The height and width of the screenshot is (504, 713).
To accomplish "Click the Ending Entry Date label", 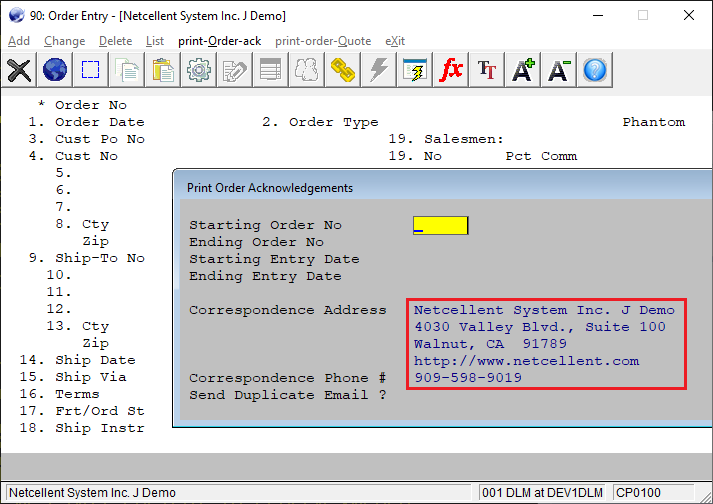I will click(265, 276).
